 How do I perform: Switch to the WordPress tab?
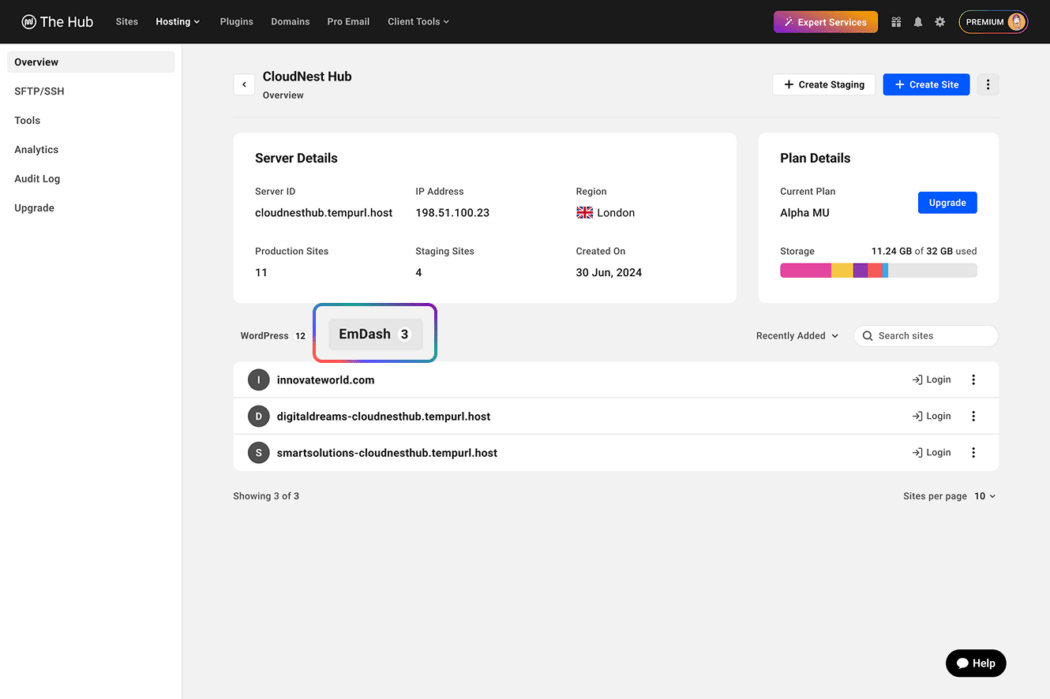(x=273, y=335)
